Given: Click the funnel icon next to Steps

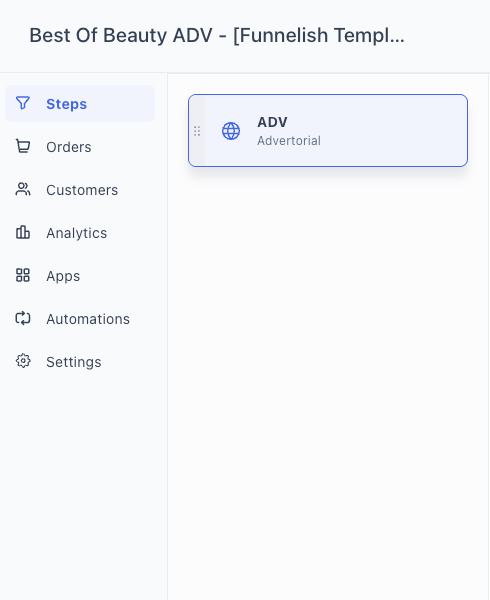Looking at the screenshot, I should (x=23, y=103).
